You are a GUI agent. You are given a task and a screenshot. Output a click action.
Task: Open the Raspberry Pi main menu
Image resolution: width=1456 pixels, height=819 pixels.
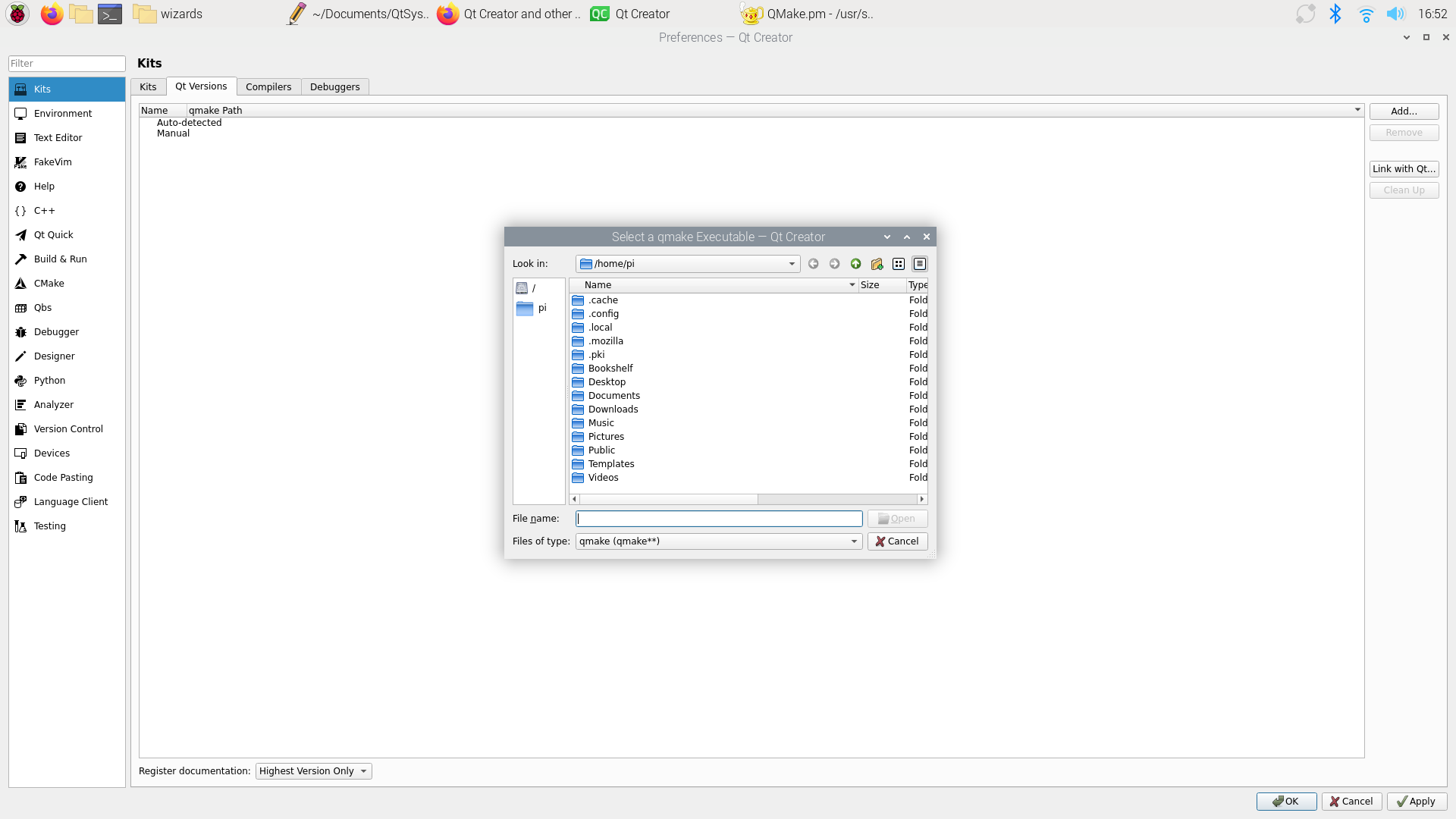tap(17, 14)
